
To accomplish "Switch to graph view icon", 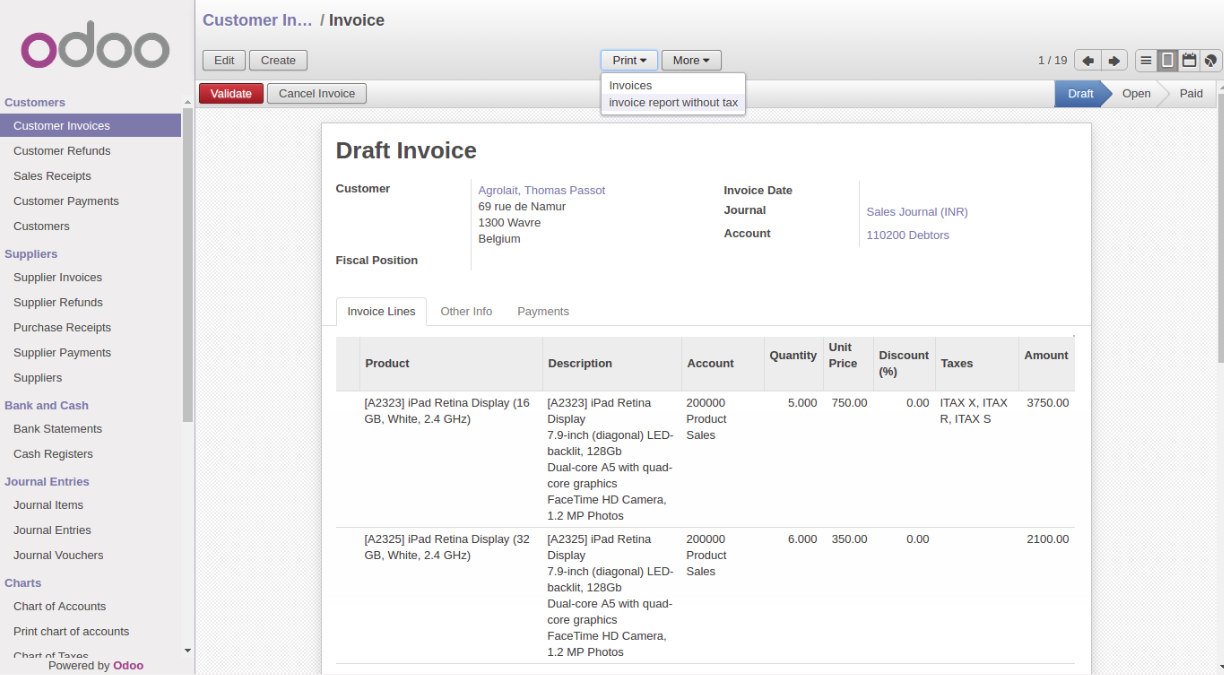I will [x=1211, y=61].
